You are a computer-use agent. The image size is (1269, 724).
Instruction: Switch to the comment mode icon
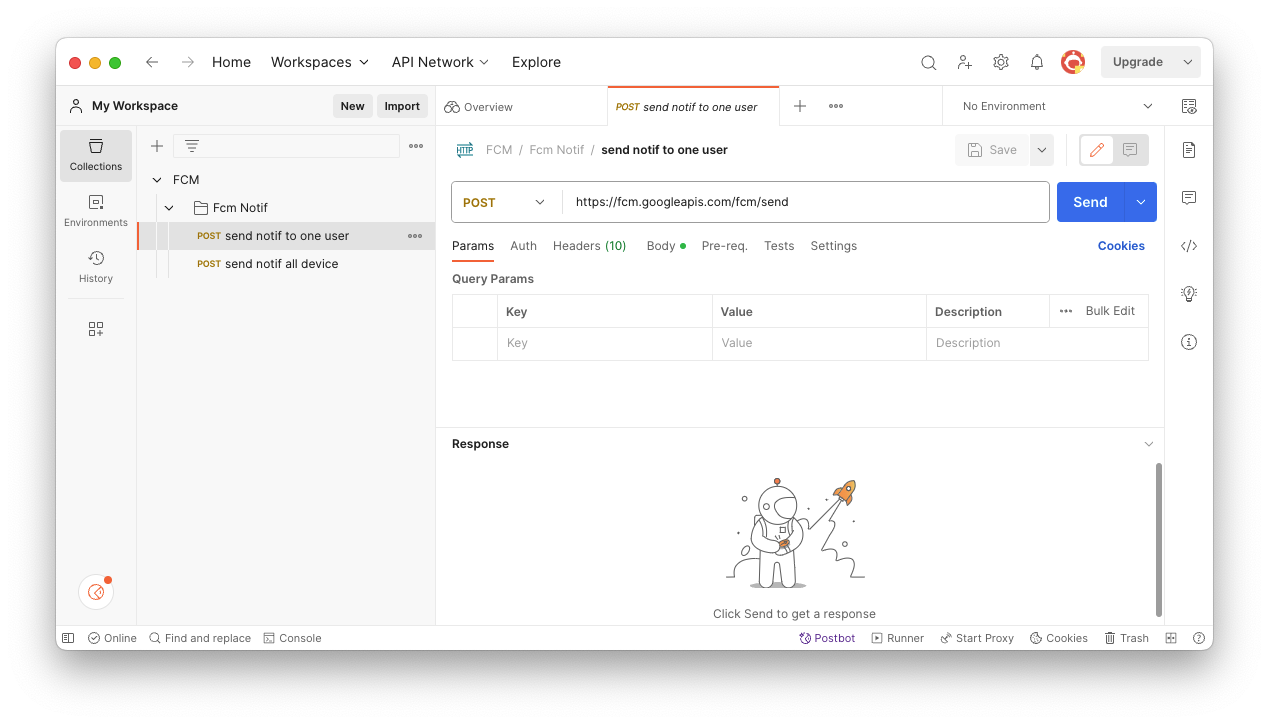[1130, 150]
